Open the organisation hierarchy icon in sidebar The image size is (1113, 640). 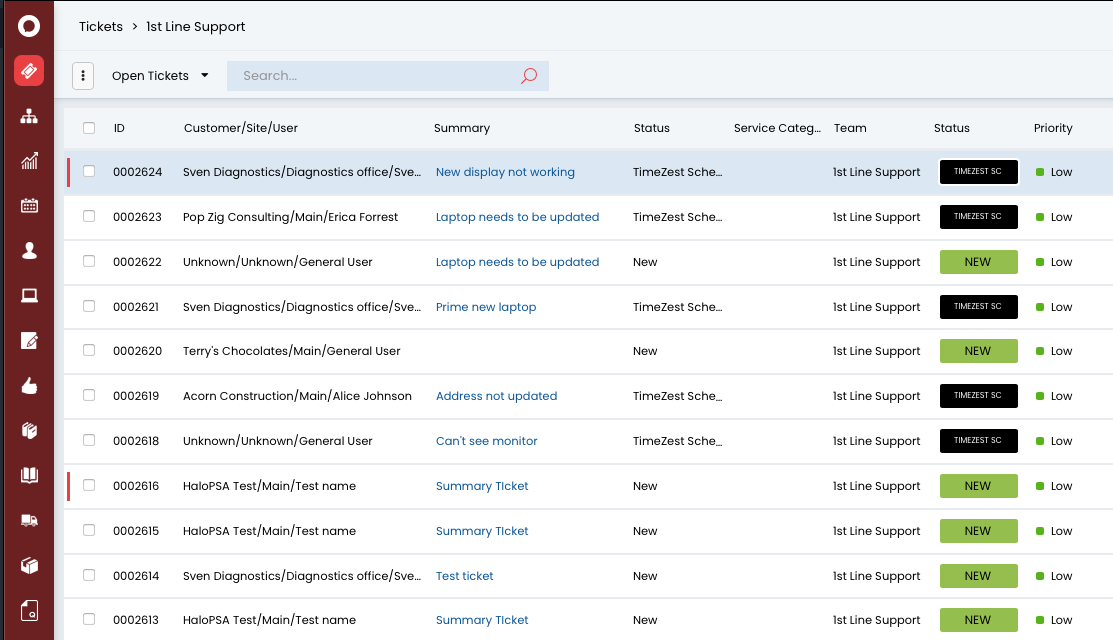[28, 116]
